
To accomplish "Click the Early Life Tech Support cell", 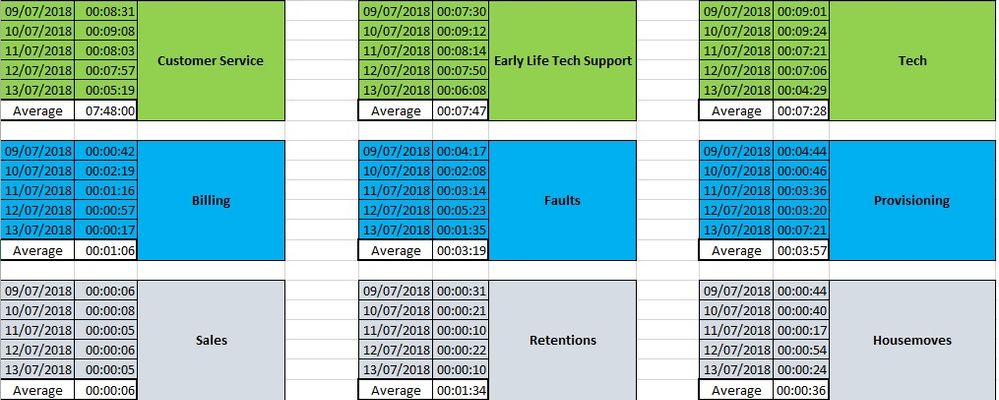I will (562, 61).
